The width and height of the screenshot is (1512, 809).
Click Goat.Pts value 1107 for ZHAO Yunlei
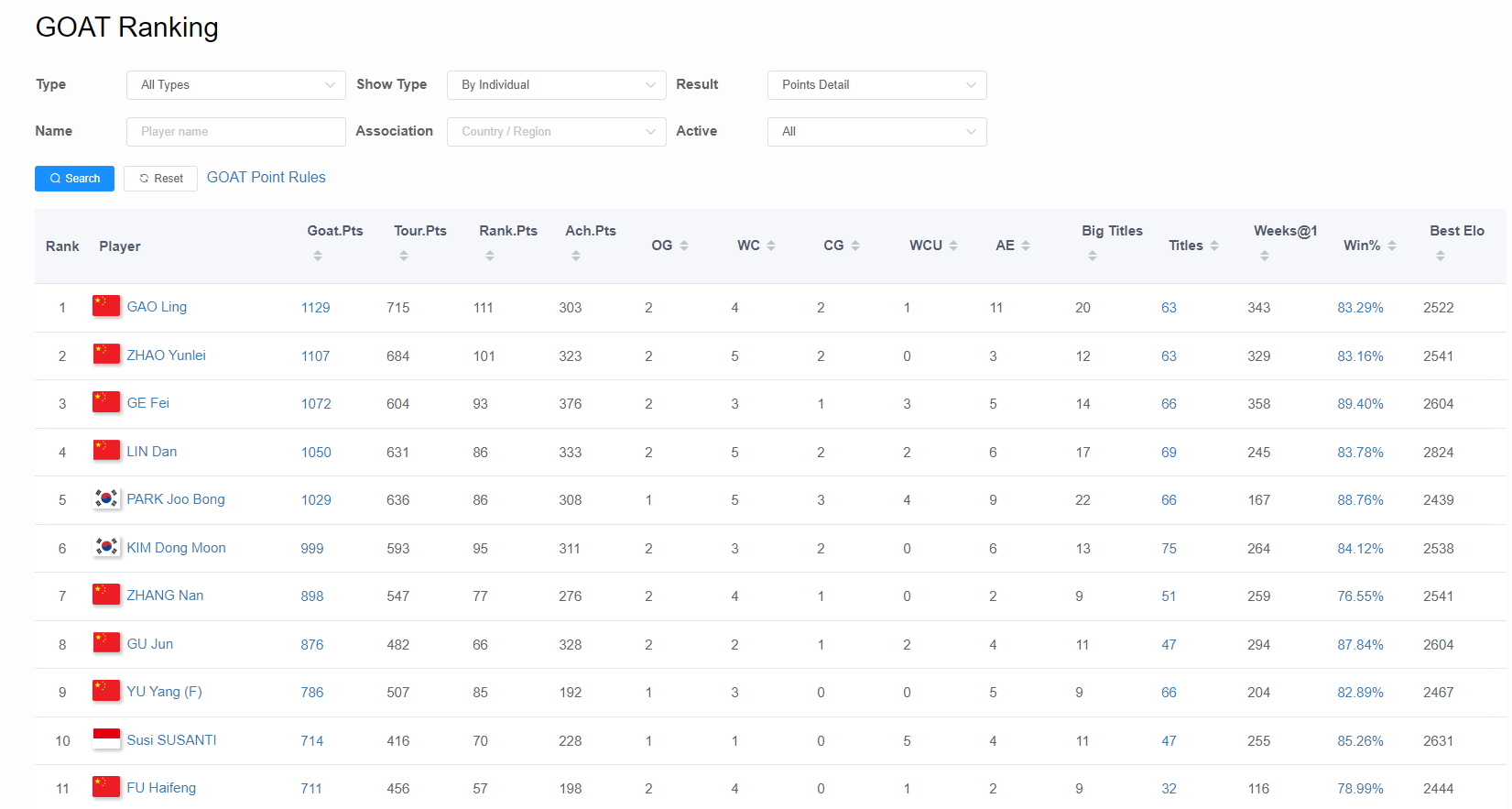pos(316,356)
